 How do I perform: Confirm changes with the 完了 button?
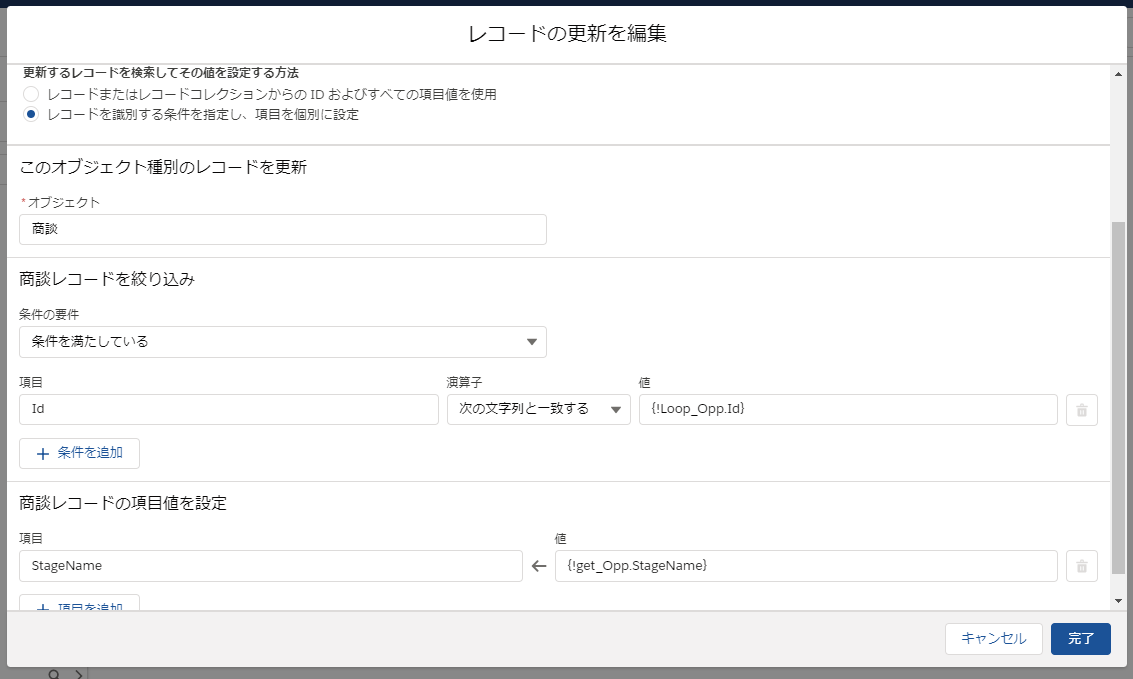click(x=1080, y=638)
